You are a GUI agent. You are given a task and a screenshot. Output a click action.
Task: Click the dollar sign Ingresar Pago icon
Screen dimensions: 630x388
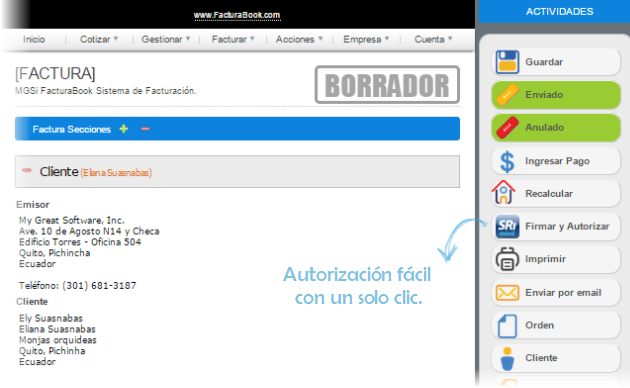point(507,161)
